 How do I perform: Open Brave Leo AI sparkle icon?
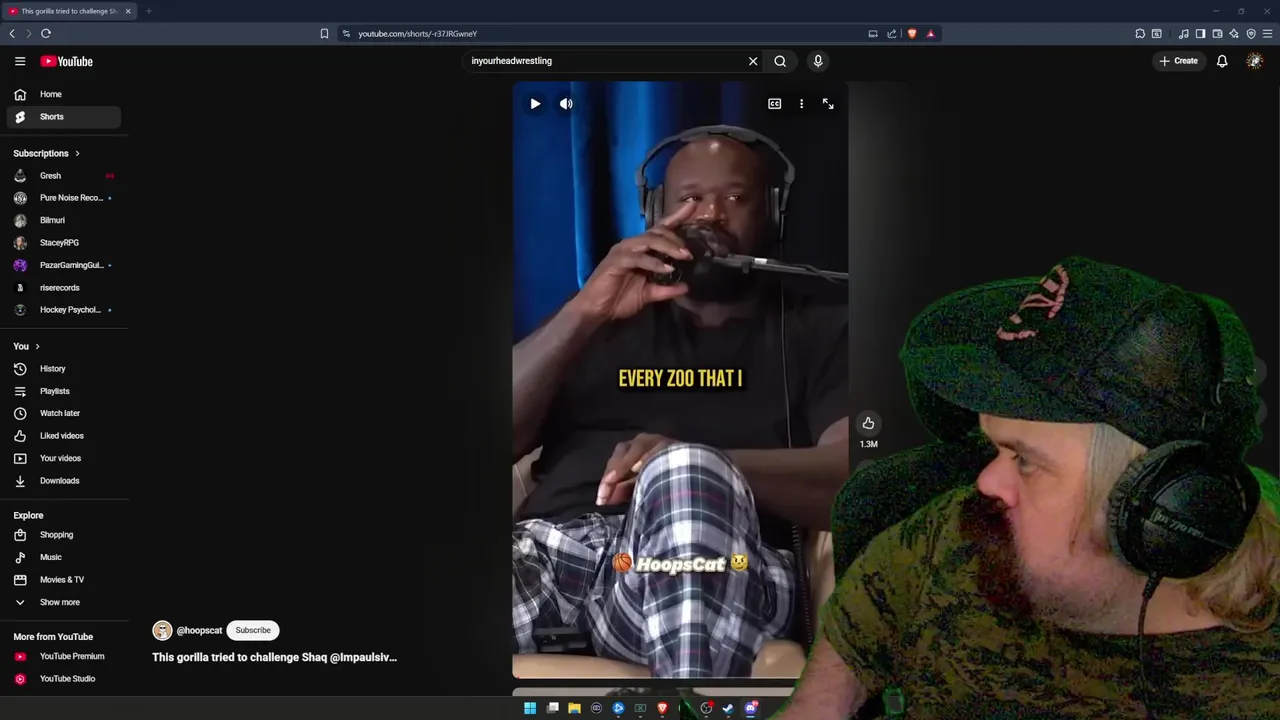(1234, 33)
